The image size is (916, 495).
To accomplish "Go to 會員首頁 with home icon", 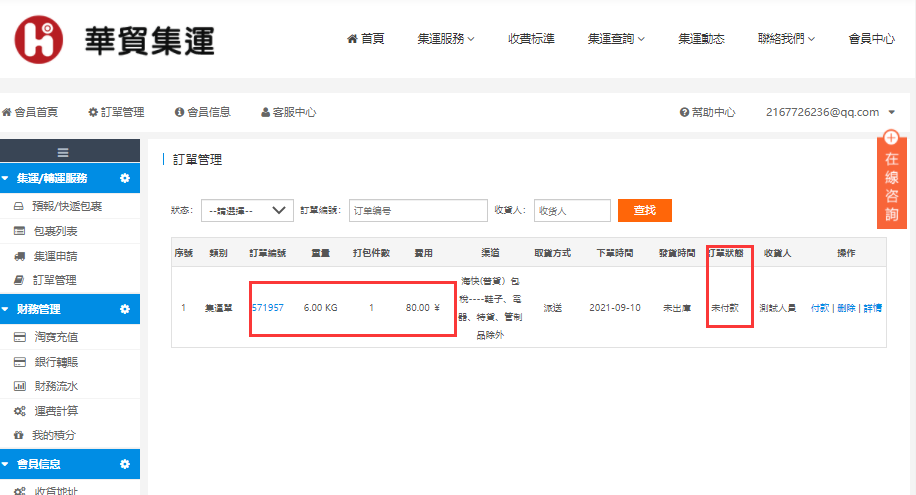I will click(30, 112).
